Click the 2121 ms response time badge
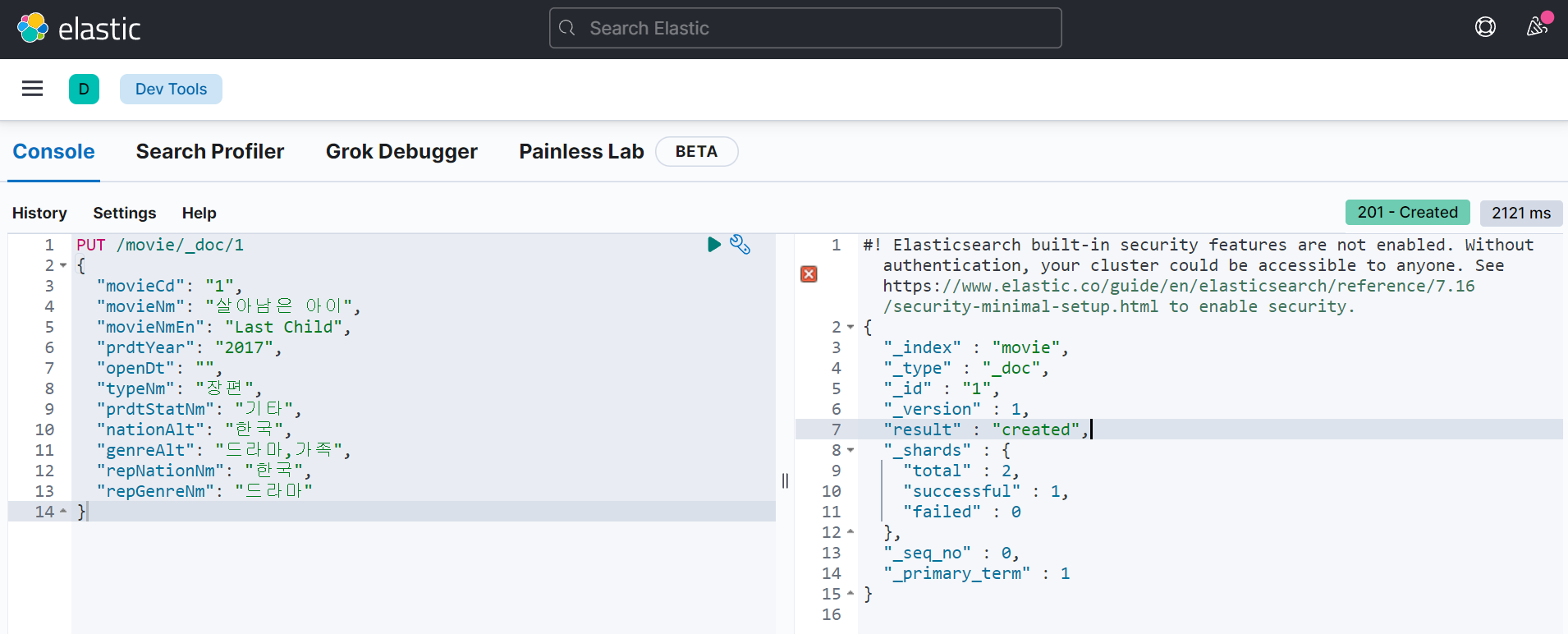The width and height of the screenshot is (1568, 634). pos(1520,213)
